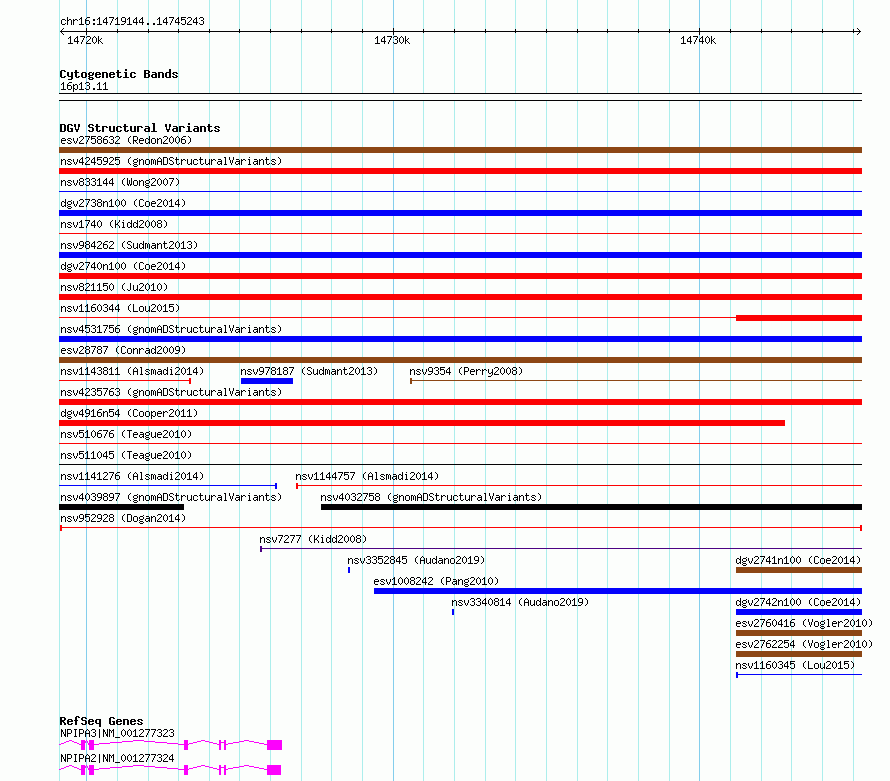Click the black nsv4039897 gnomAD bar
Viewport: 890px width, 781px height.
[x=121, y=507]
